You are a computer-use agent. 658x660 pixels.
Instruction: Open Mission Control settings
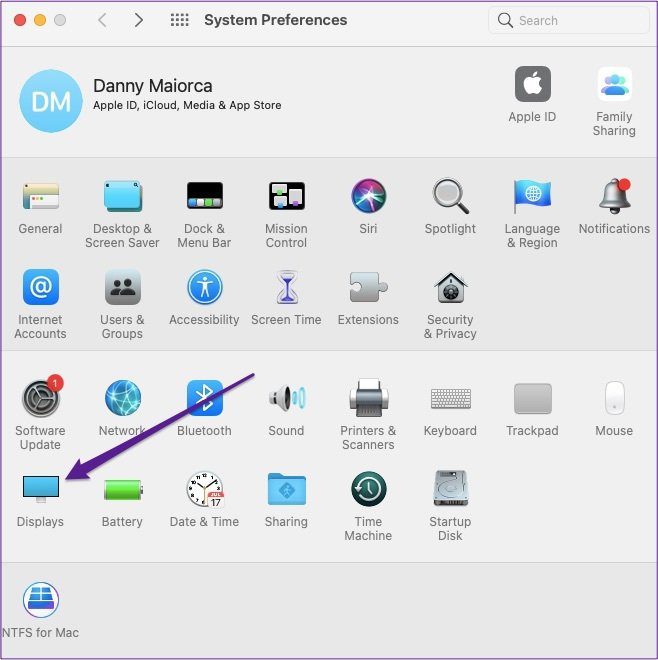[x=287, y=196]
